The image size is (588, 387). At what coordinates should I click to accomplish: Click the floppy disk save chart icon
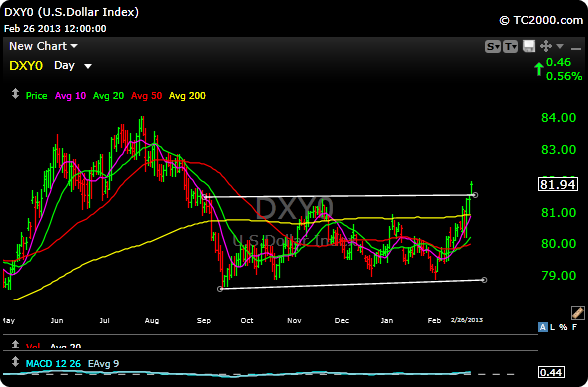tap(529, 46)
